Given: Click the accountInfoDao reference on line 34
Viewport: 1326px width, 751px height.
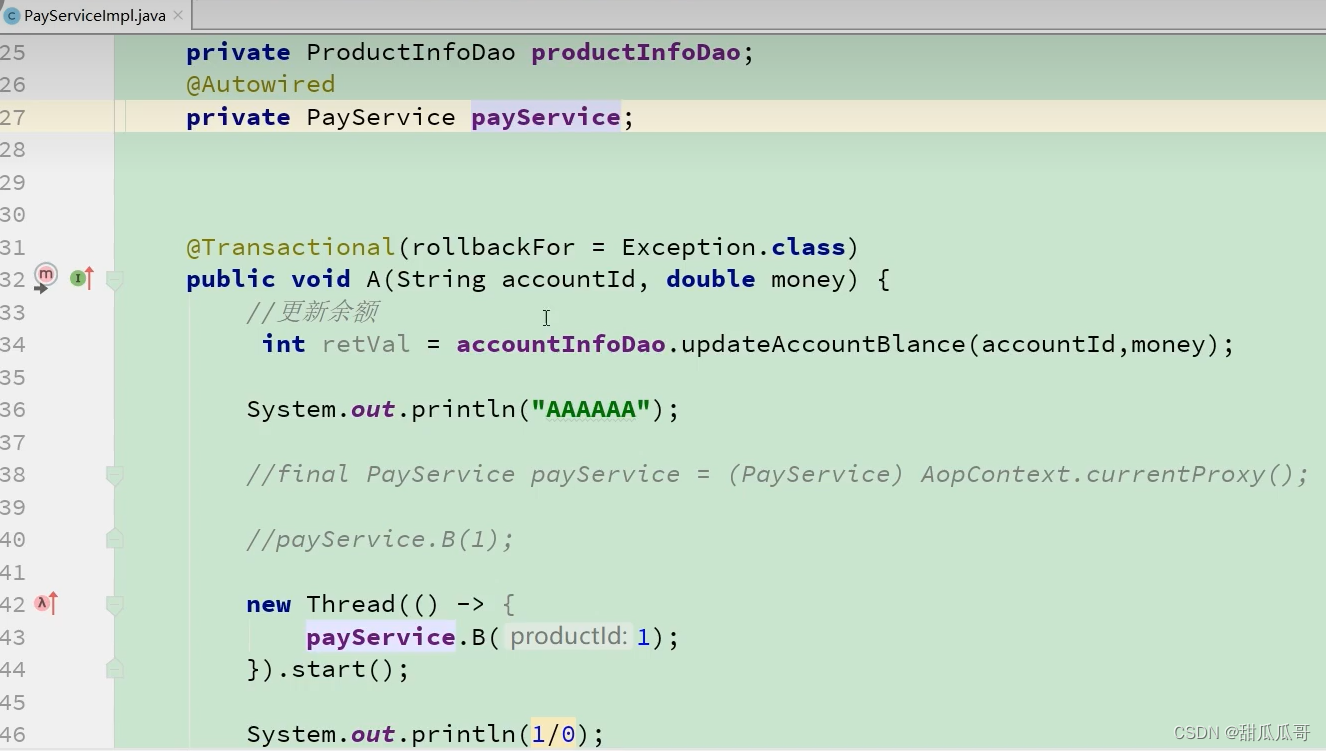Looking at the screenshot, I should pyautogui.click(x=561, y=344).
